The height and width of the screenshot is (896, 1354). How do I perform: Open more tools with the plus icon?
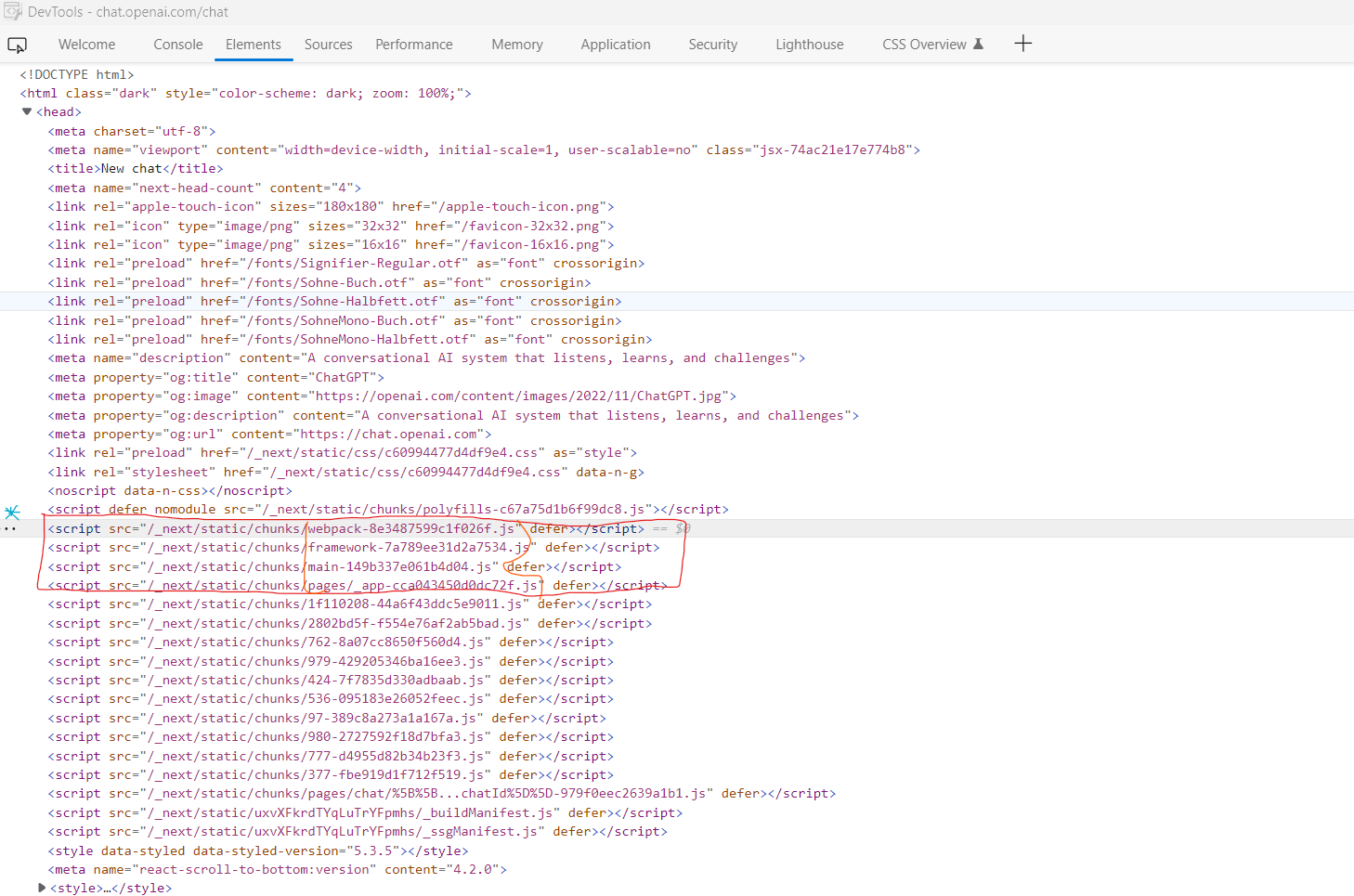pyautogui.click(x=1022, y=43)
